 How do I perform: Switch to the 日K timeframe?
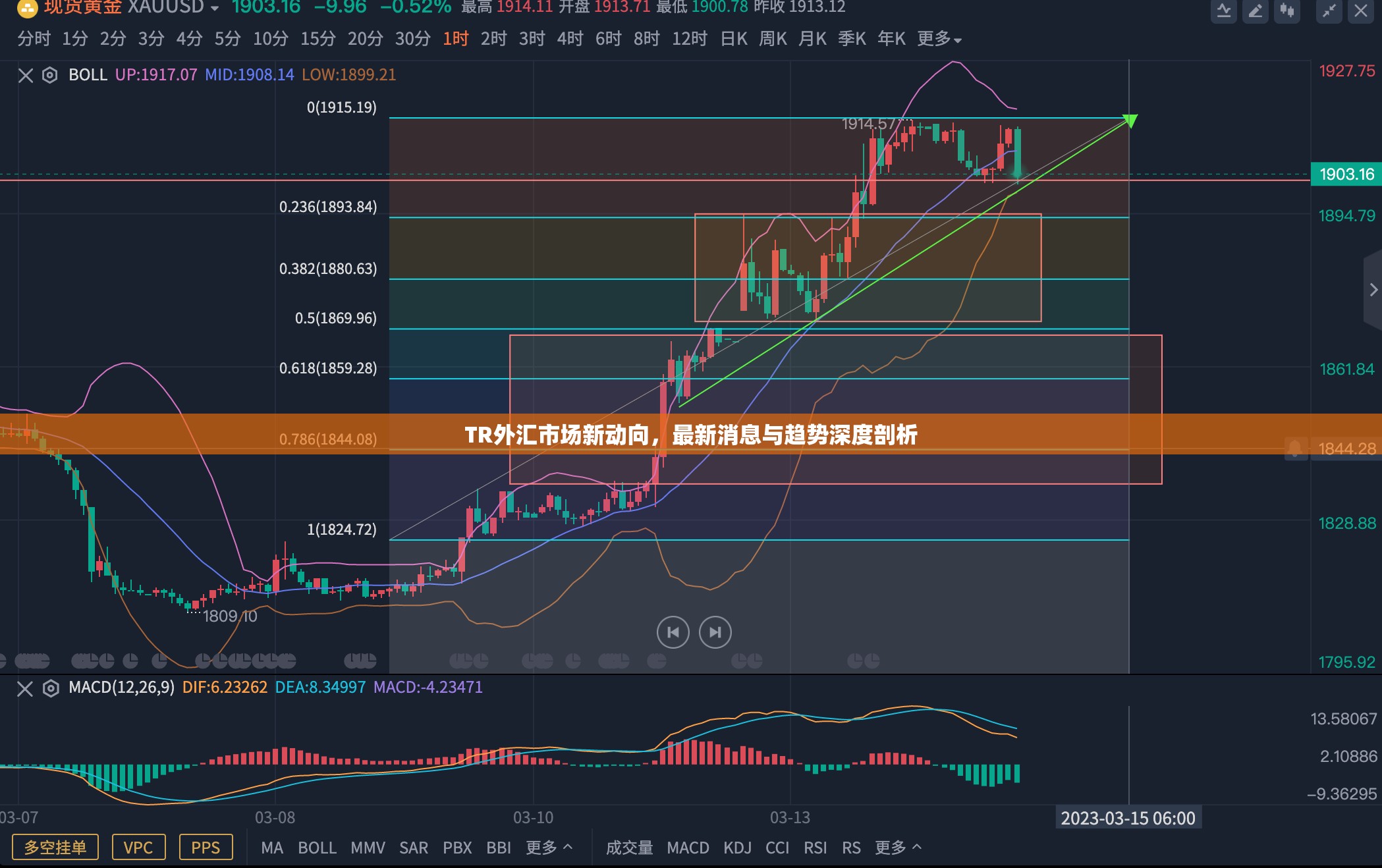tap(734, 39)
